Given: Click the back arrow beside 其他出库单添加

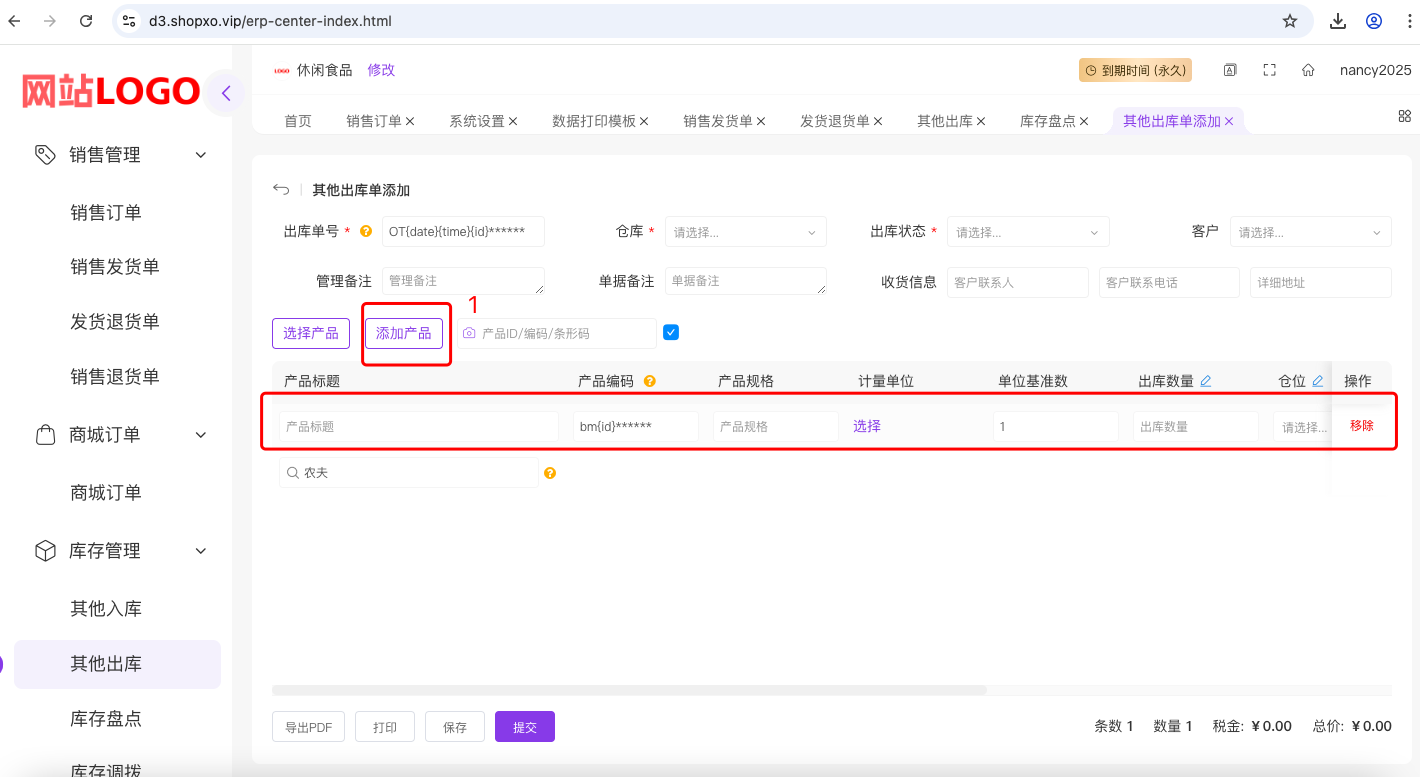Looking at the screenshot, I should pos(281,190).
